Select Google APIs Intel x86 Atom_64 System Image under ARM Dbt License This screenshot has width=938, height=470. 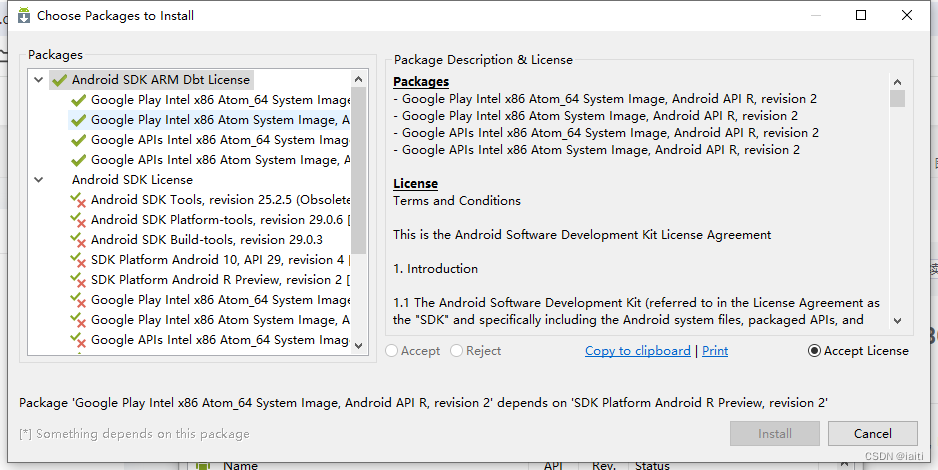point(220,140)
